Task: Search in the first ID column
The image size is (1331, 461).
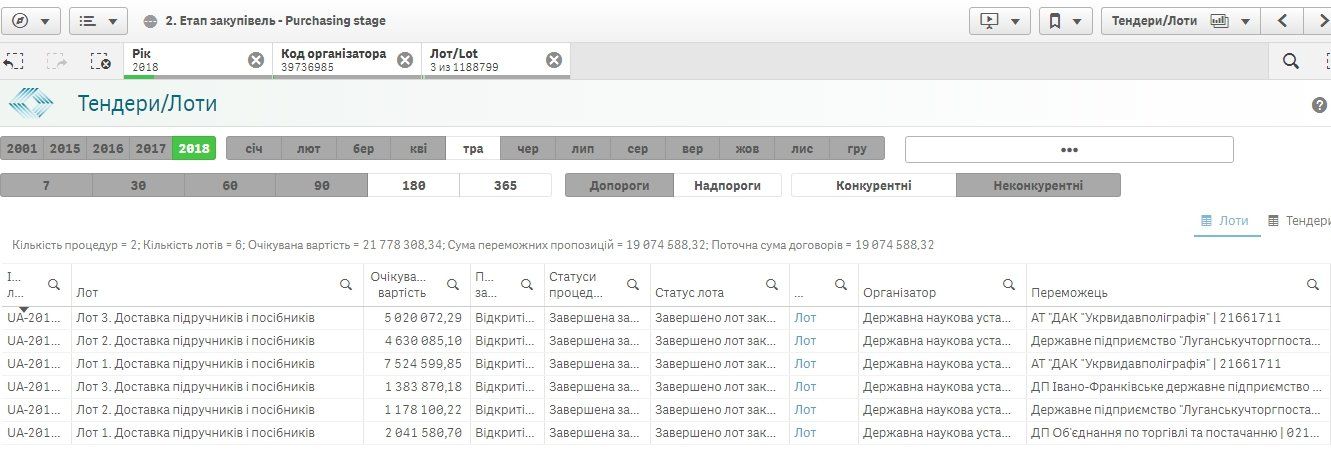Action: click(x=53, y=284)
